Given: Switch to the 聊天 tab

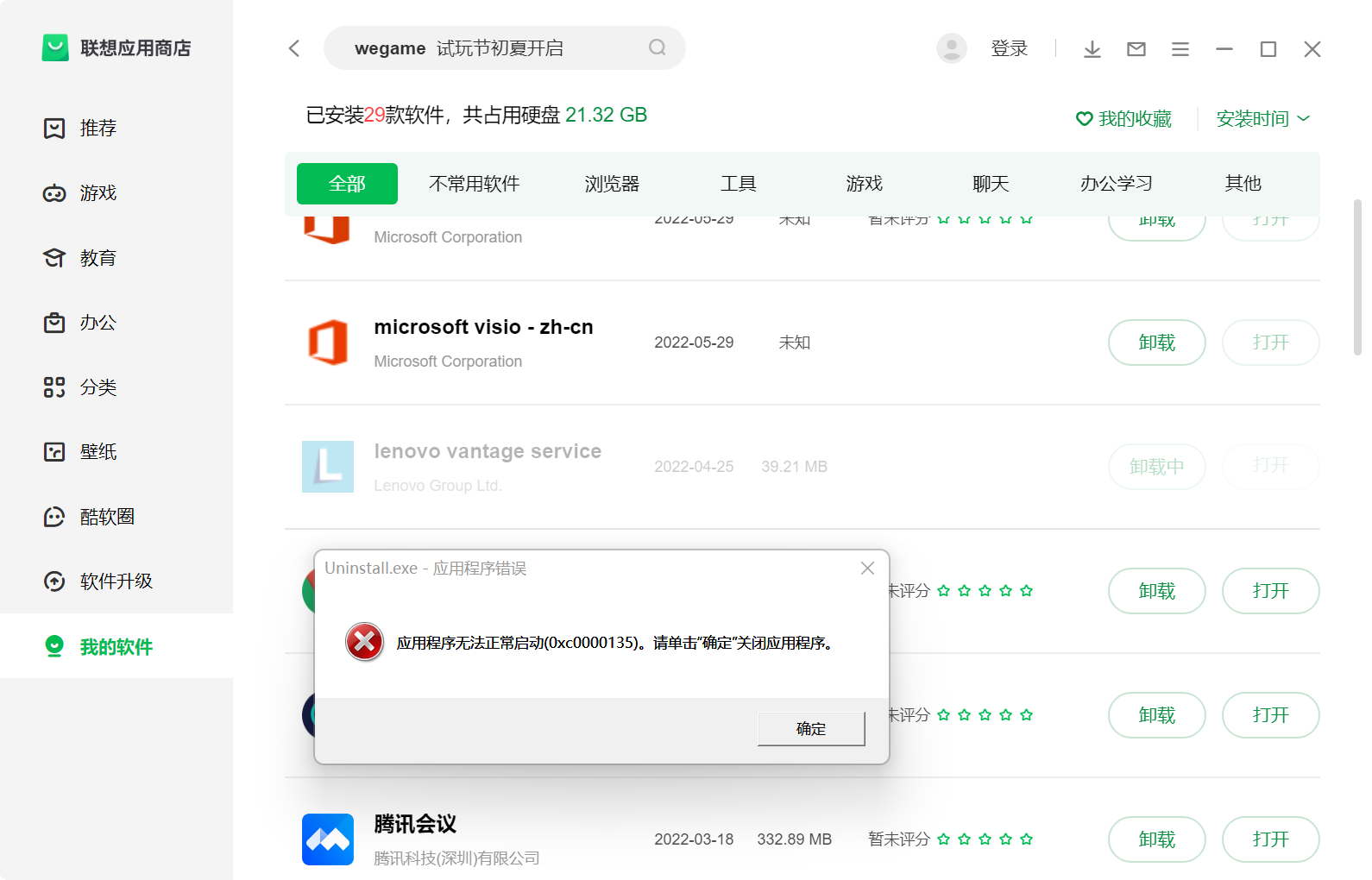Looking at the screenshot, I should click(991, 184).
